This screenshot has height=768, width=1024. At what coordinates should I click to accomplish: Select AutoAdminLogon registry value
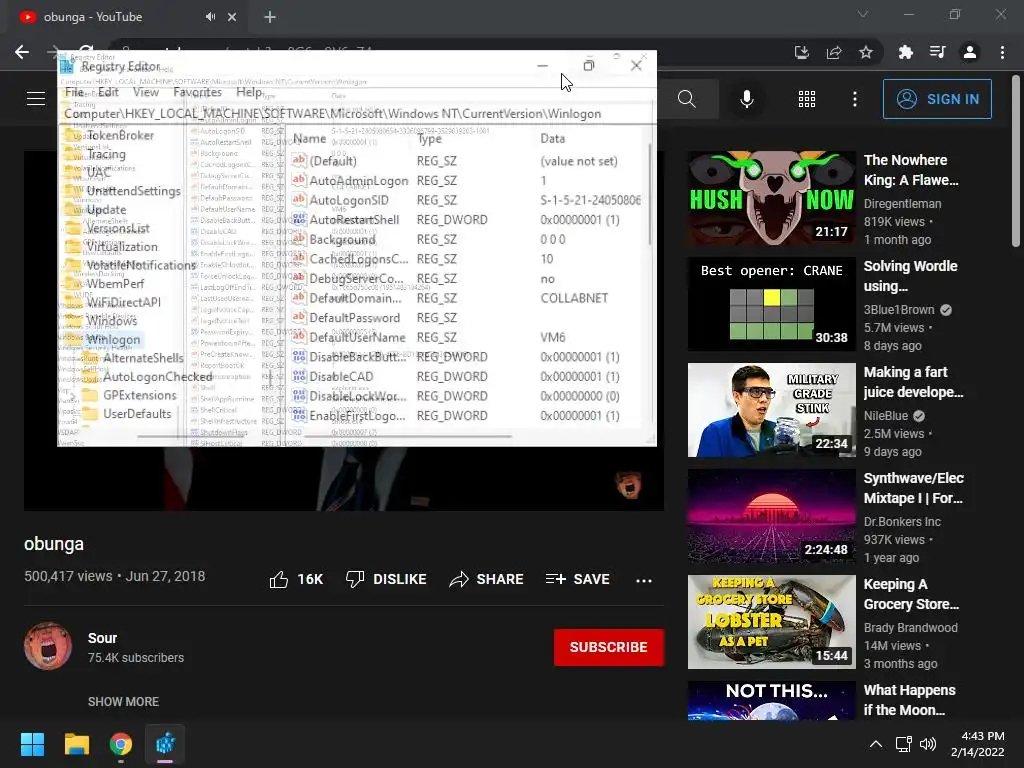click(x=359, y=180)
